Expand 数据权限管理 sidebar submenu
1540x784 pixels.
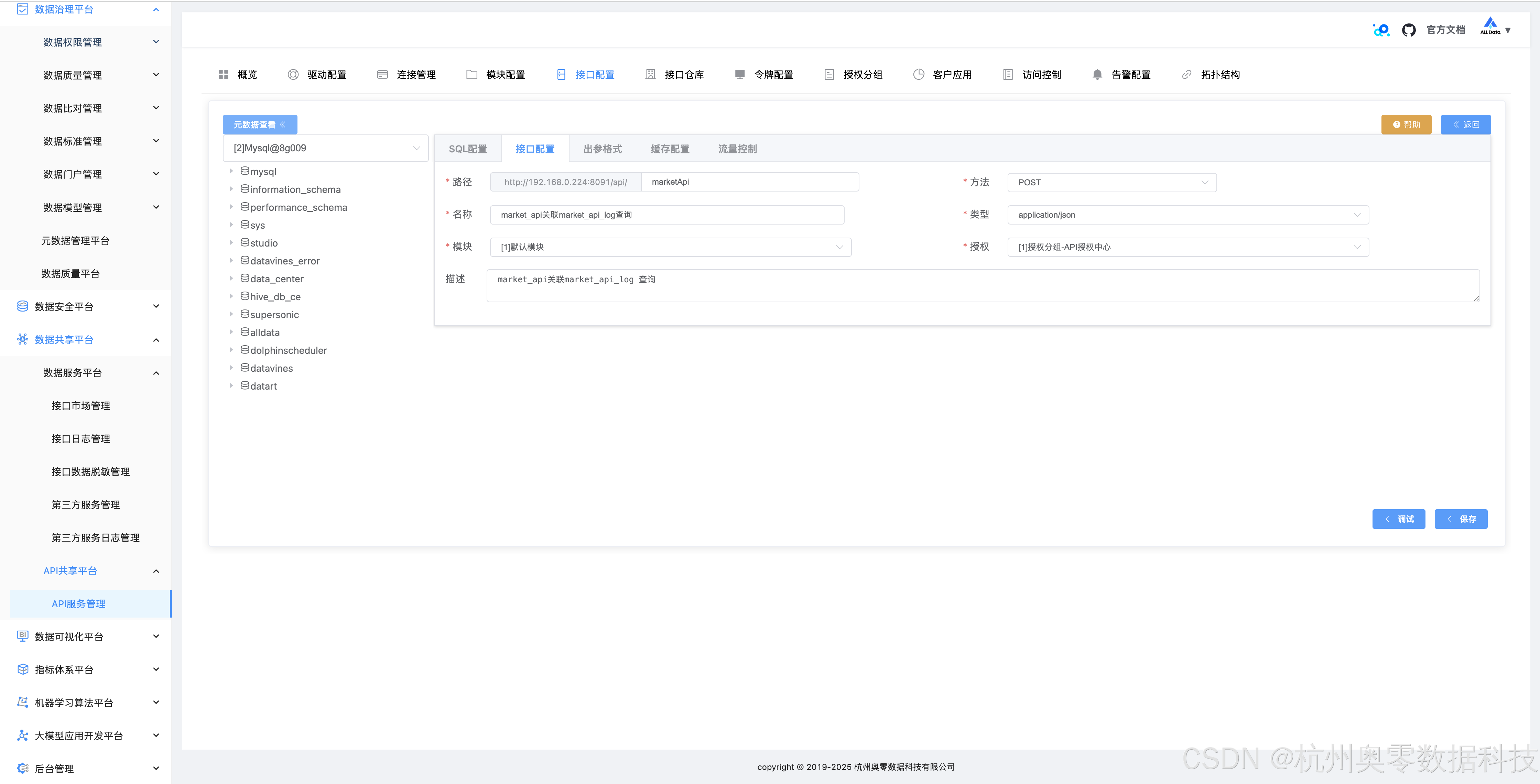pyautogui.click(x=156, y=42)
